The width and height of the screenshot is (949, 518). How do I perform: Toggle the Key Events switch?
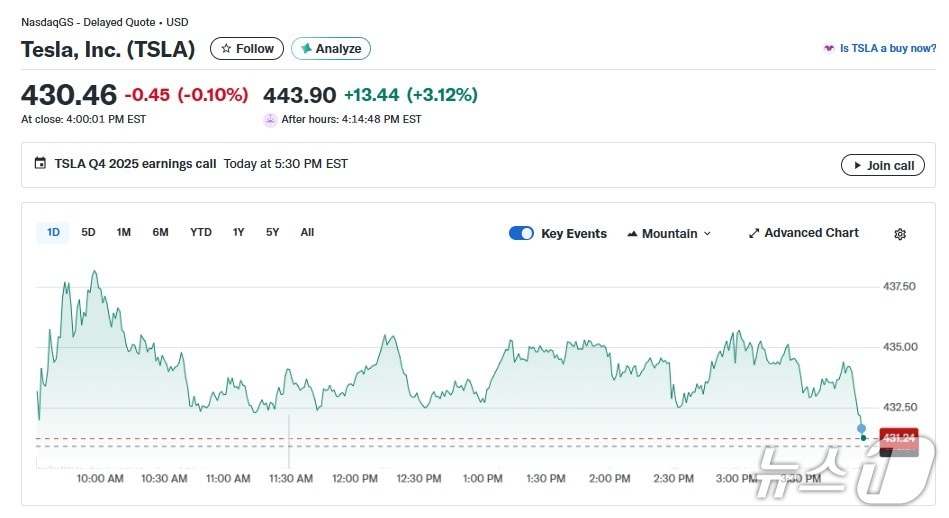pyautogui.click(x=521, y=233)
